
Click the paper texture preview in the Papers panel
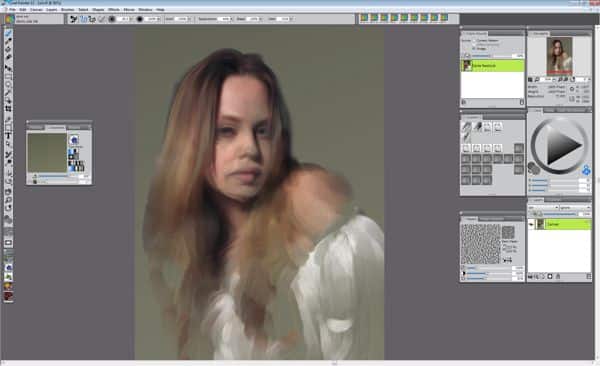481,244
